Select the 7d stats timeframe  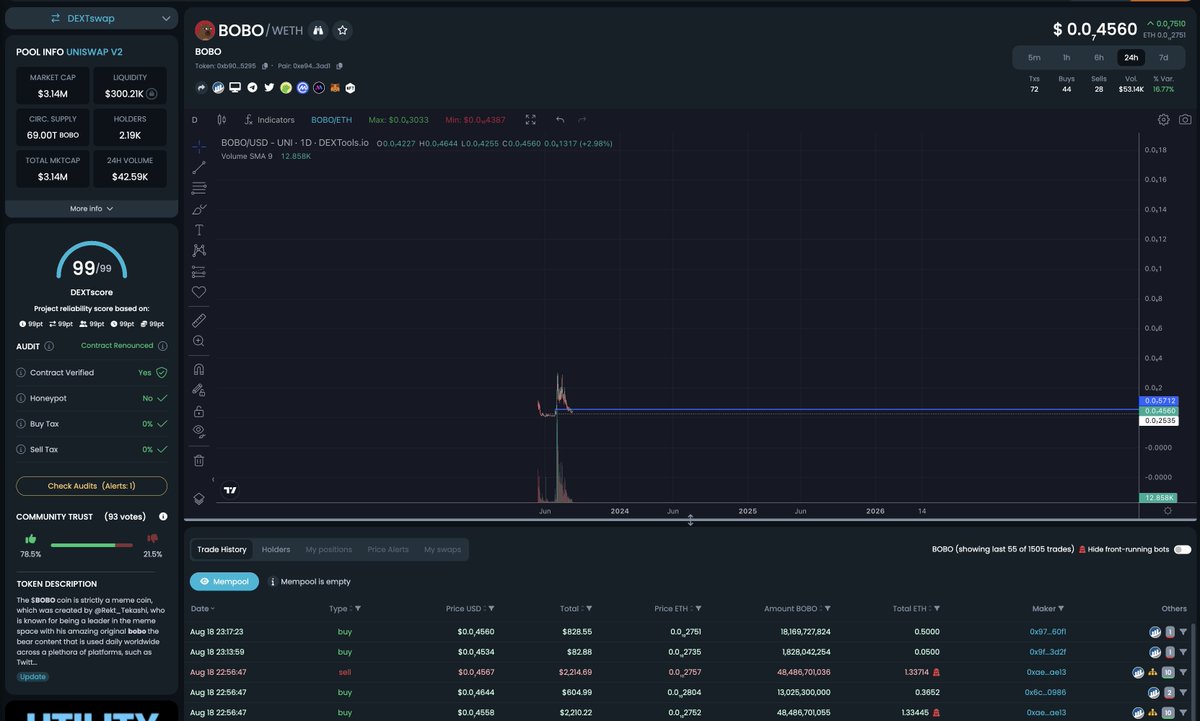pos(1164,57)
